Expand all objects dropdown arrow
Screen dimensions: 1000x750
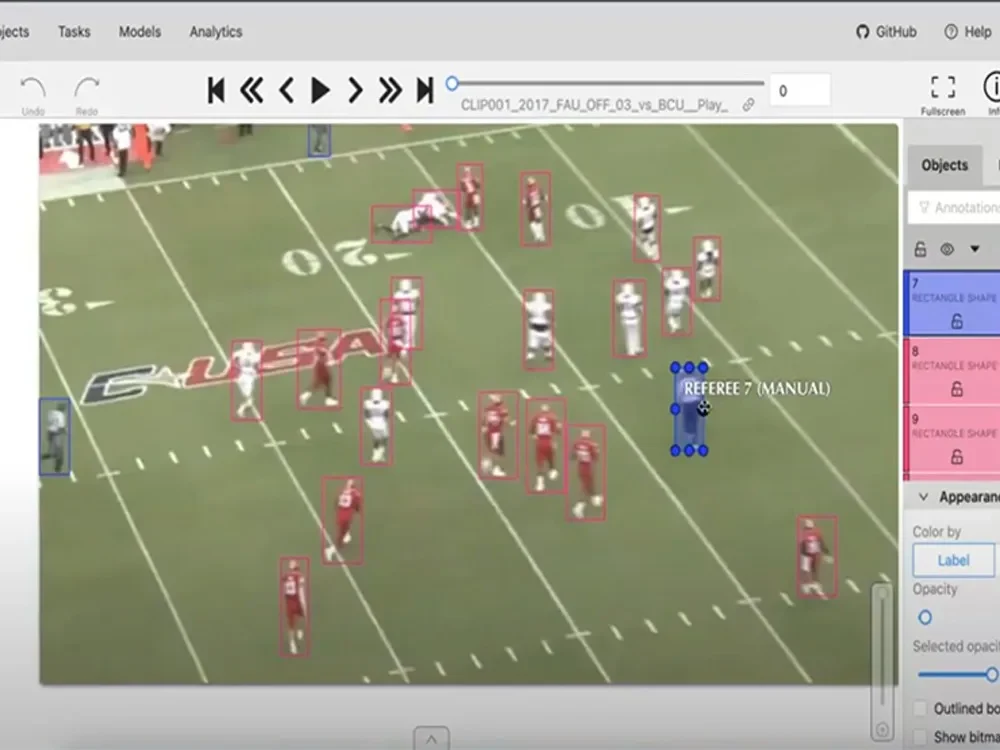pos(974,249)
